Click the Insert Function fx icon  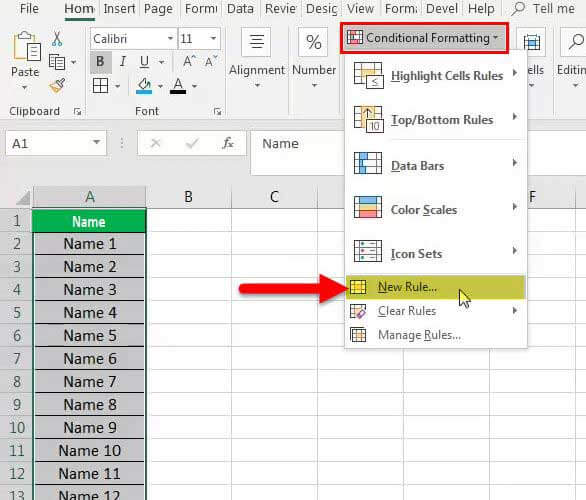pyautogui.click(x=228, y=143)
